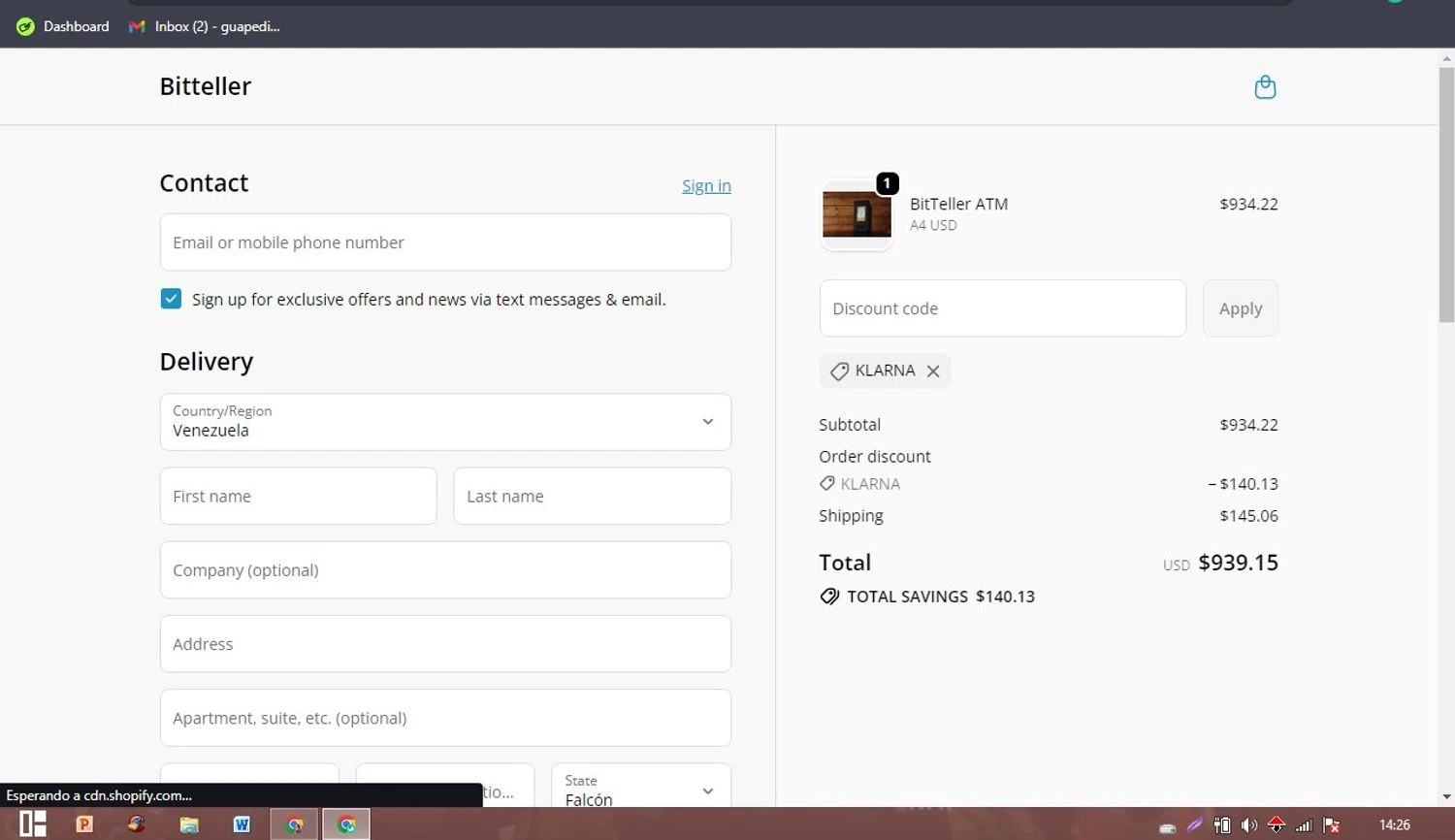This screenshot has height=840, width=1455.
Task: Click the scrollbar up arrow
Action: coord(1446,58)
